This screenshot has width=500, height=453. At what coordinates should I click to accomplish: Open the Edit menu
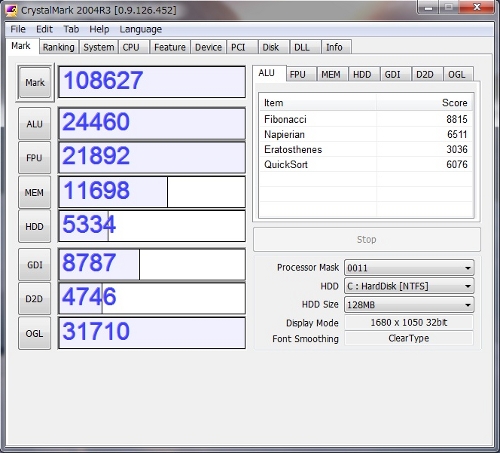pyautogui.click(x=44, y=29)
